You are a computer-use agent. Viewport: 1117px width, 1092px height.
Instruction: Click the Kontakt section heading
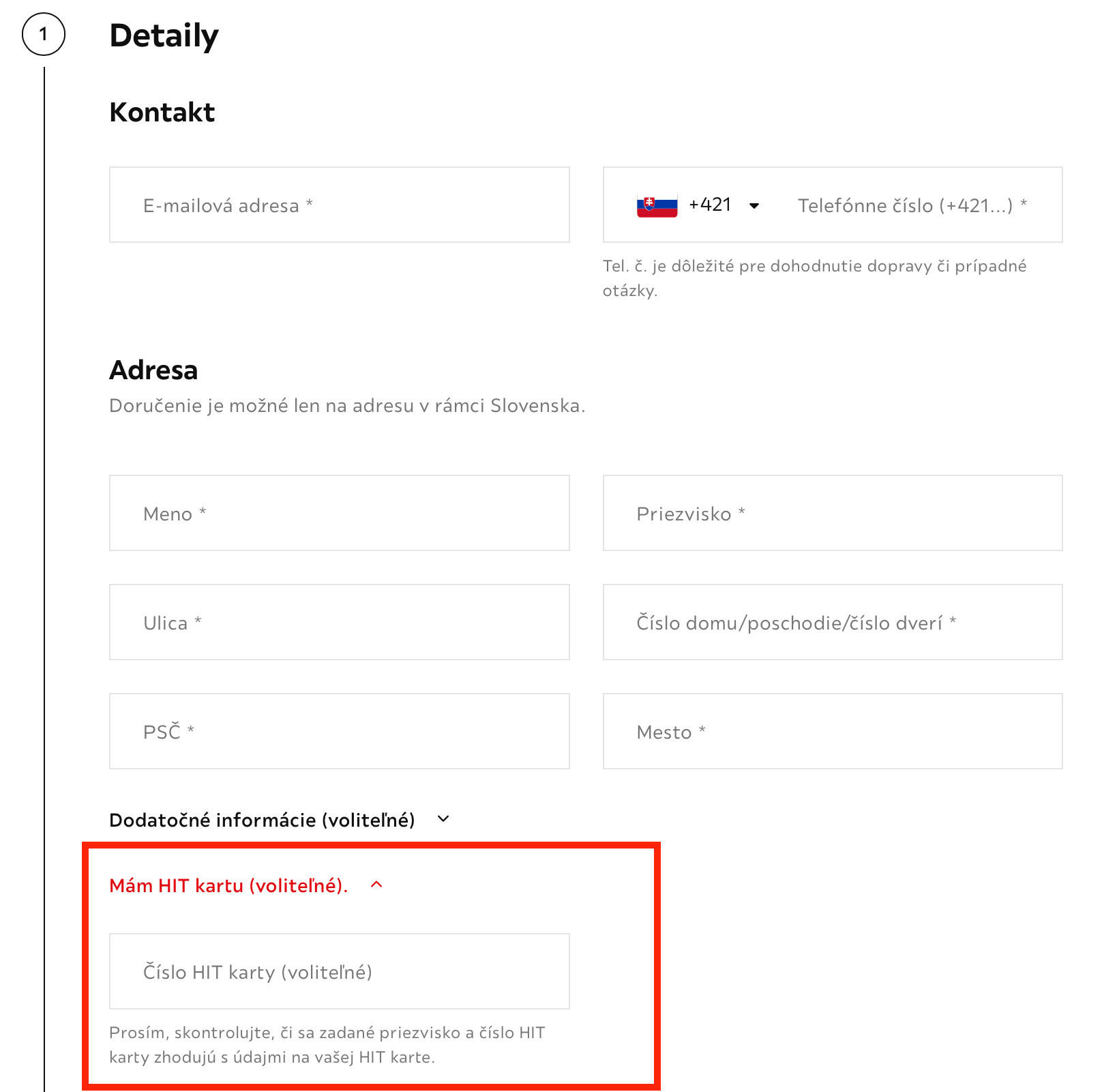(x=162, y=112)
